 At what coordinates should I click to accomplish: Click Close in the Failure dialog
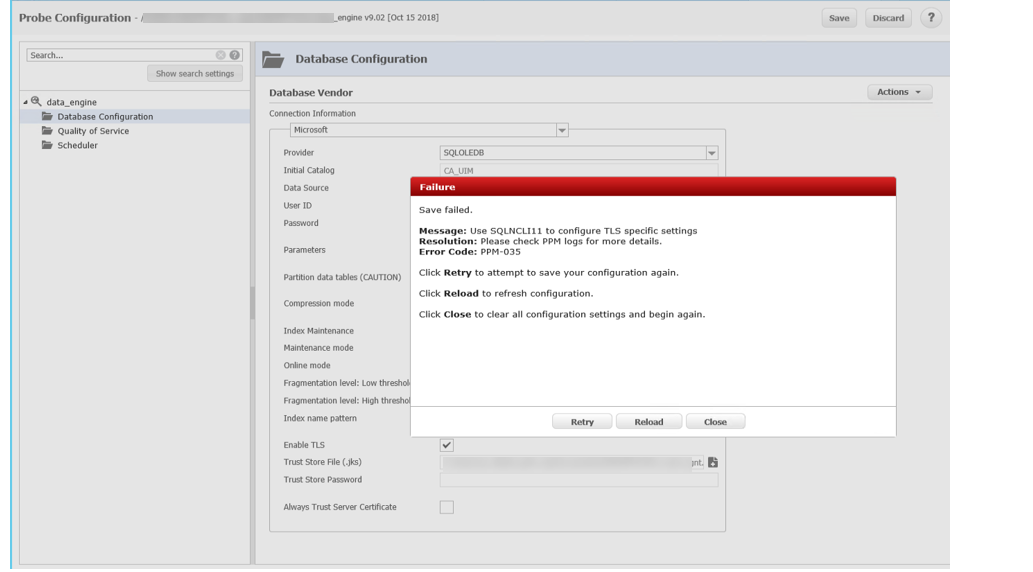pyautogui.click(x=715, y=422)
